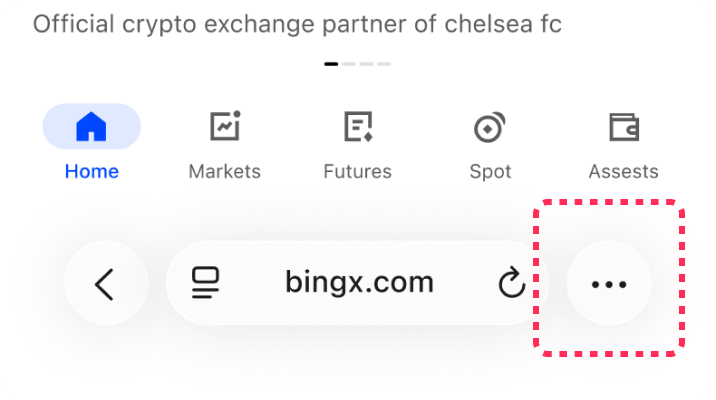Tap the Home house icon
The height and width of the screenshot is (400, 716).
click(x=91, y=127)
